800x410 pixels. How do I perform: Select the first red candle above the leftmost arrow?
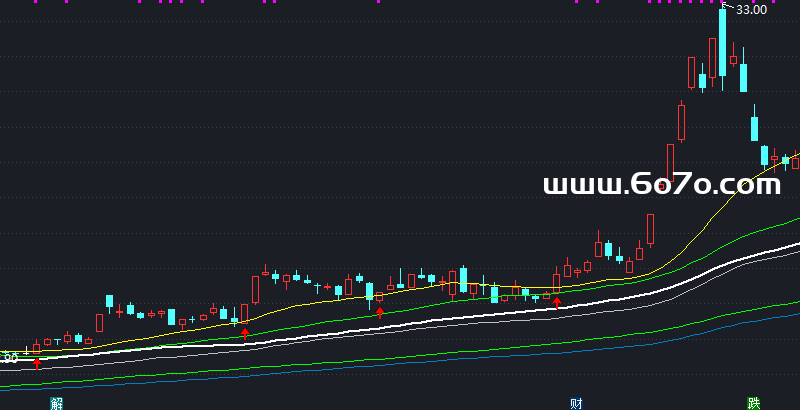coord(38,346)
